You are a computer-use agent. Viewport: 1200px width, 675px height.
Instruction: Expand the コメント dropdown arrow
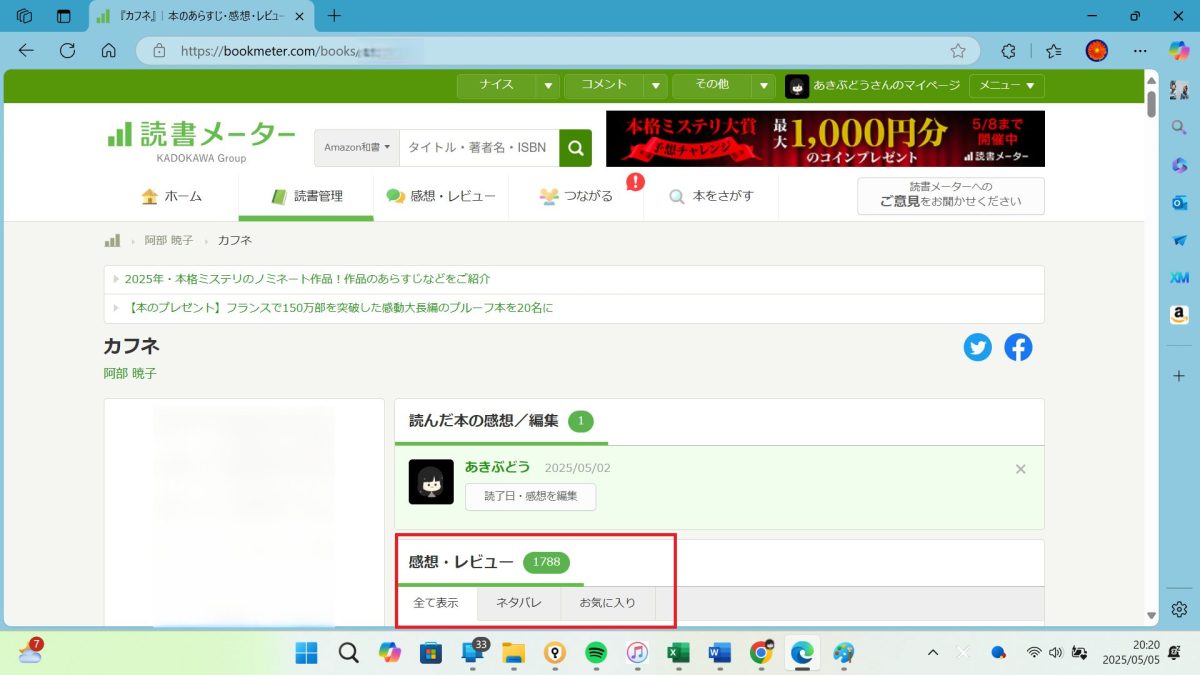[655, 86]
